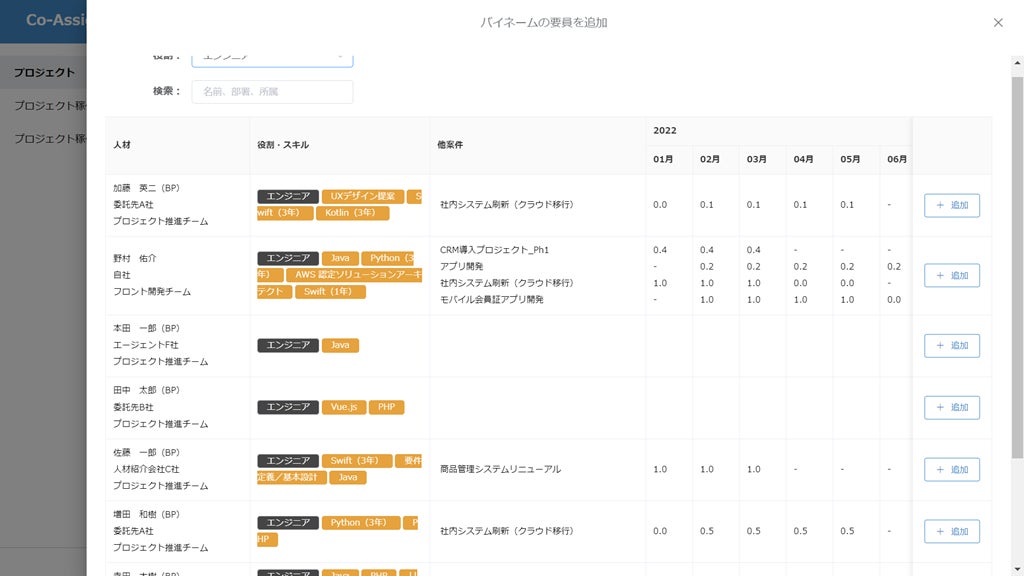Screen dimensions: 1024x576
Task: Click the Java tag in 本田 一郎's row
Action: tap(340, 345)
